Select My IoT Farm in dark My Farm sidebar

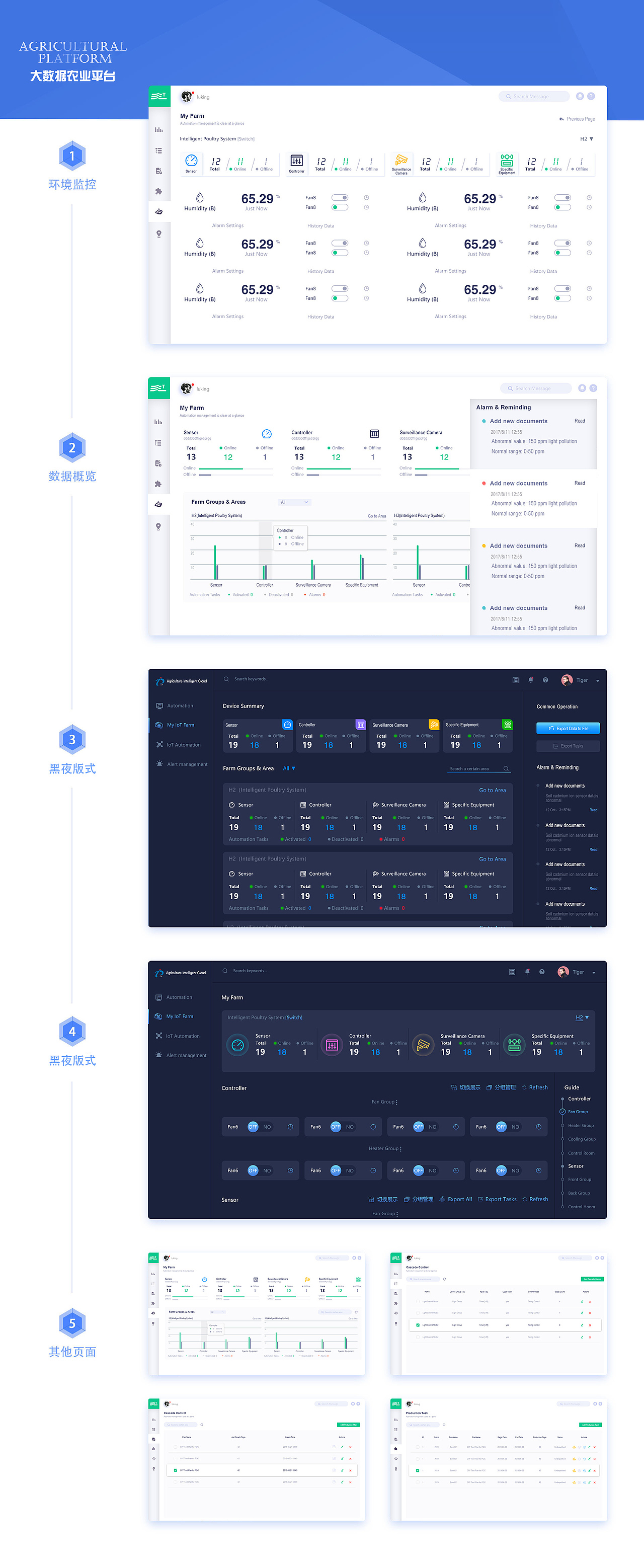[174, 1016]
